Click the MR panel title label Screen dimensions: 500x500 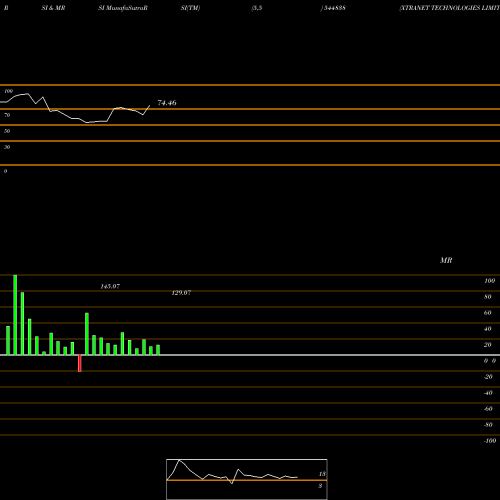pyautogui.click(x=446, y=260)
